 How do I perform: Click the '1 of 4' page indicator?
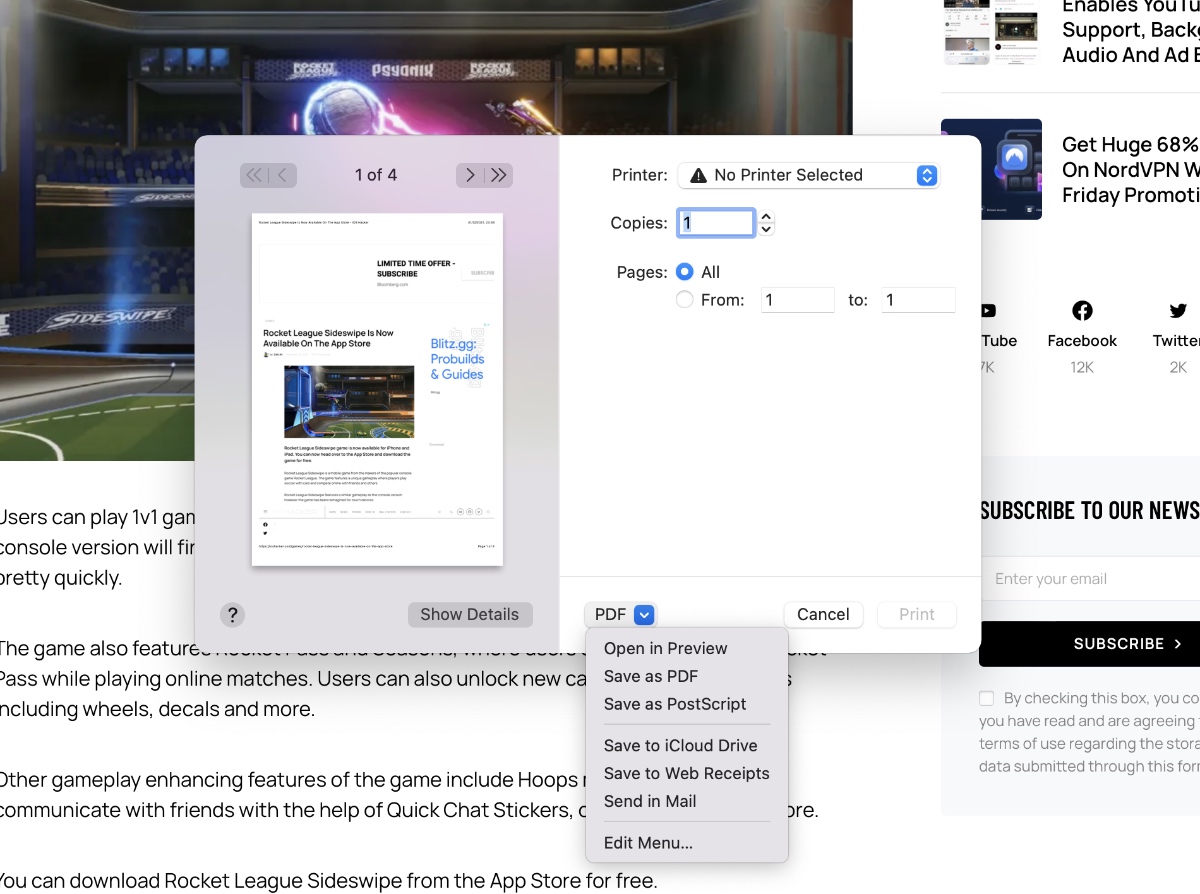pyautogui.click(x=376, y=175)
